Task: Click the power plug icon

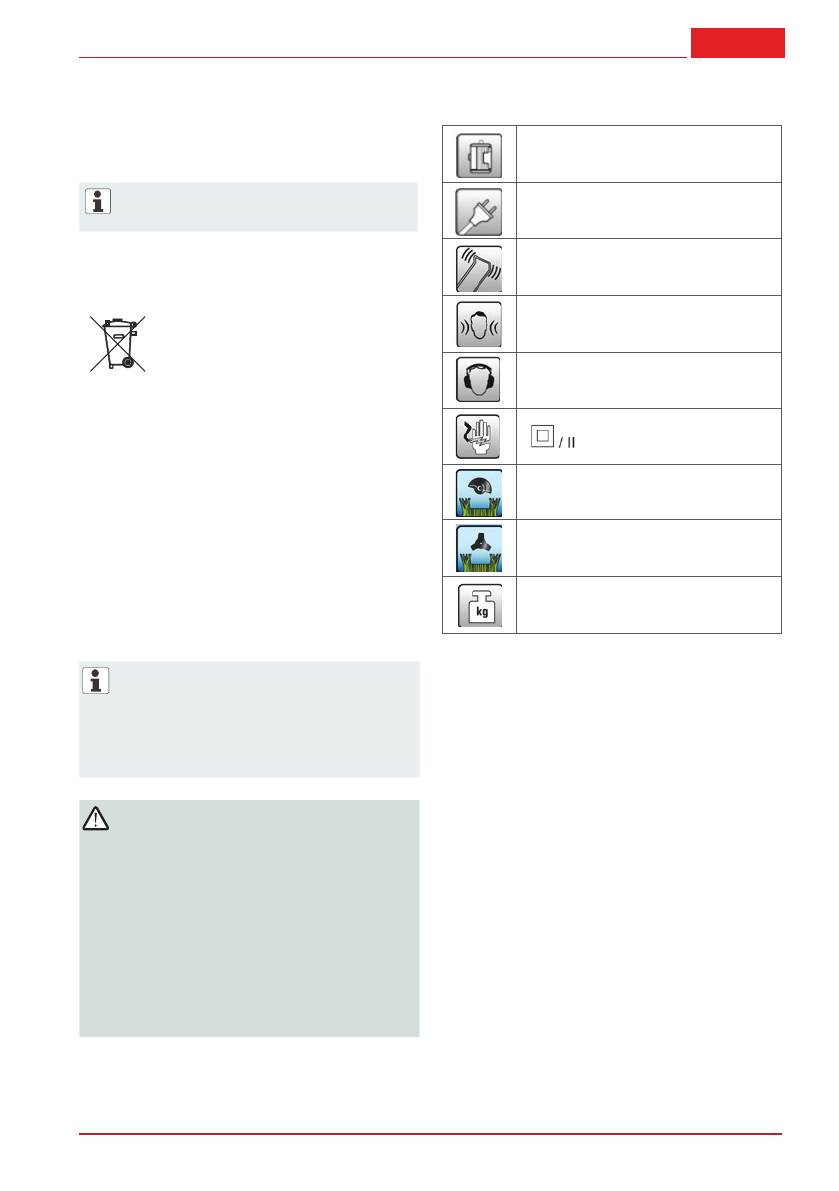Action: (479, 210)
